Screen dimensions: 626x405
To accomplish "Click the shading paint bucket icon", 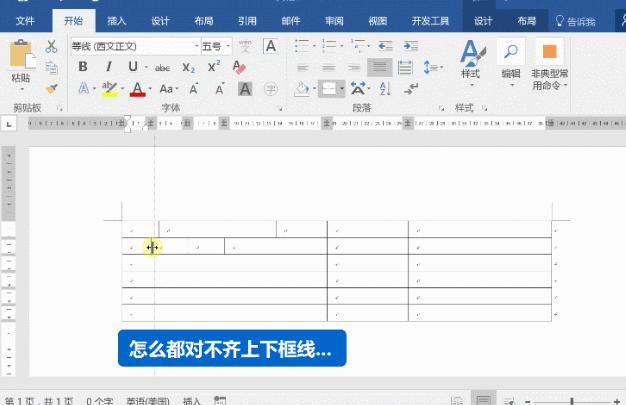I will click(302, 89).
